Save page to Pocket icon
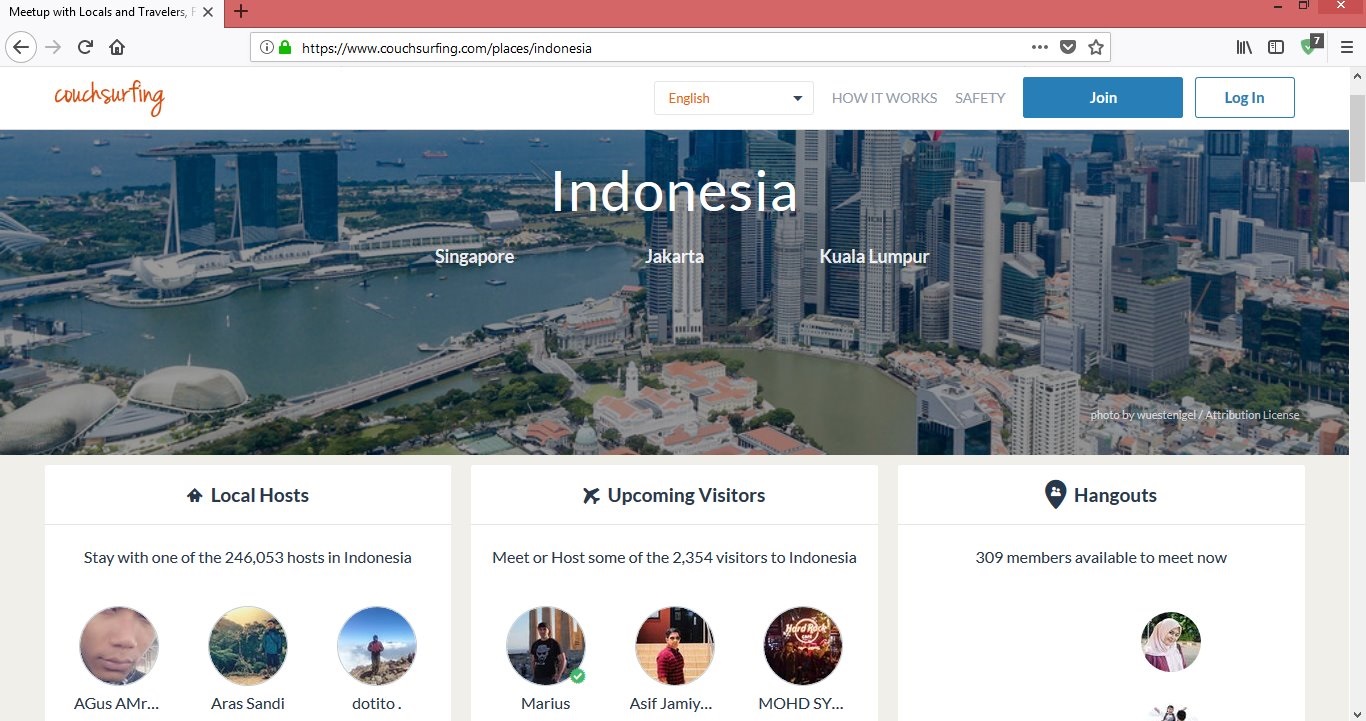 pos(1067,47)
